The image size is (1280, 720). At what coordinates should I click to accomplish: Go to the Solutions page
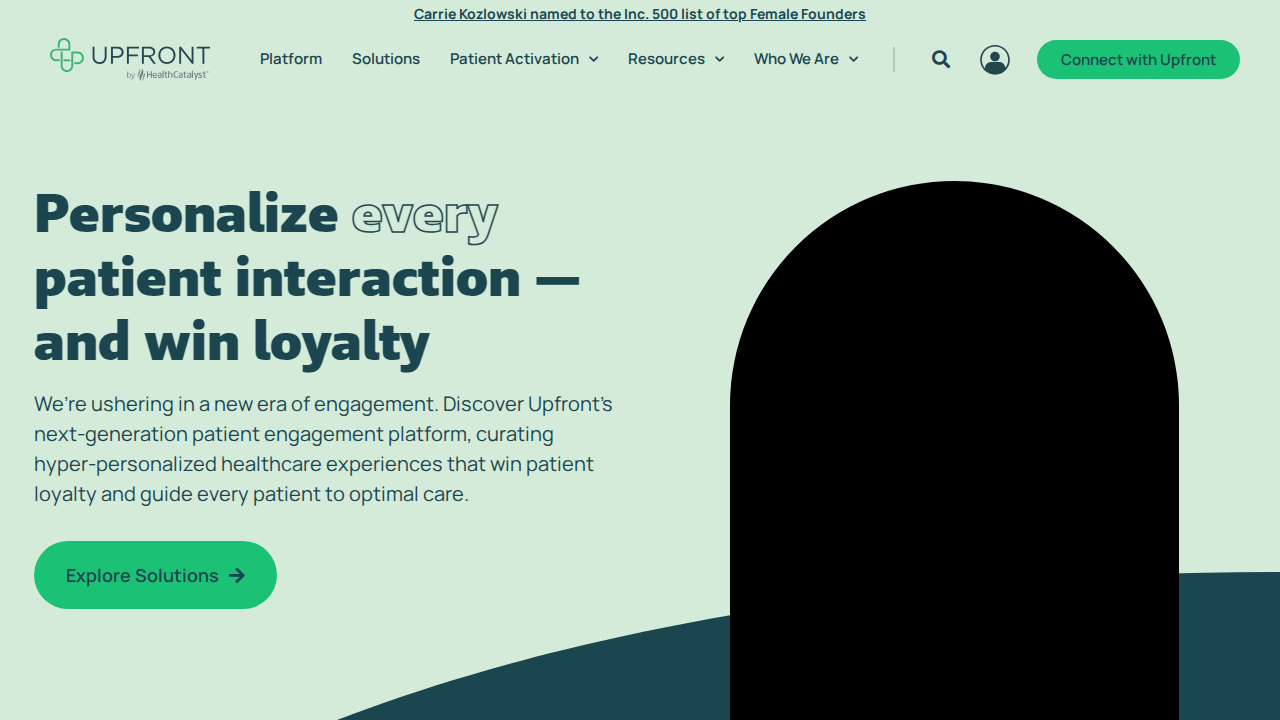pyautogui.click(x=386, y=59)
